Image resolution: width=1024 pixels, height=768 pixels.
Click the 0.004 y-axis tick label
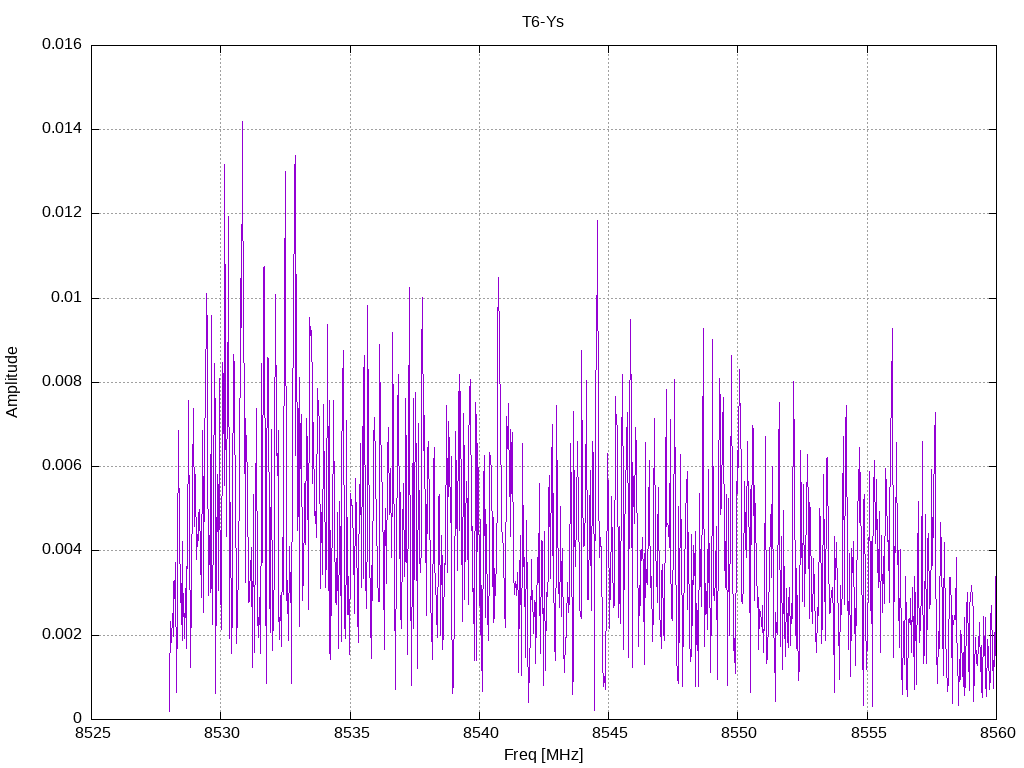tap(62, 549)
